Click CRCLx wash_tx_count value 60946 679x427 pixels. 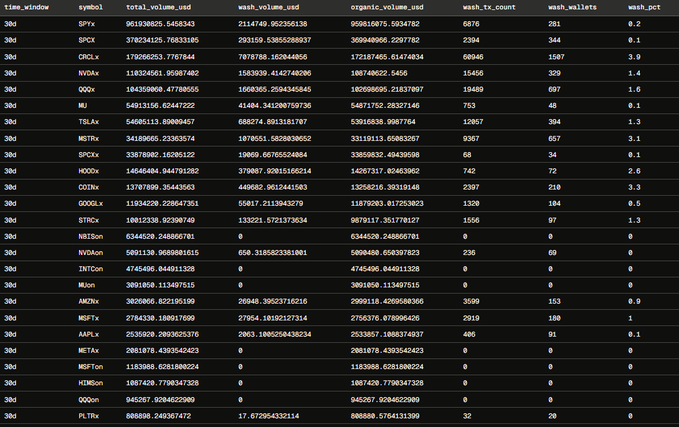point(473,57)
